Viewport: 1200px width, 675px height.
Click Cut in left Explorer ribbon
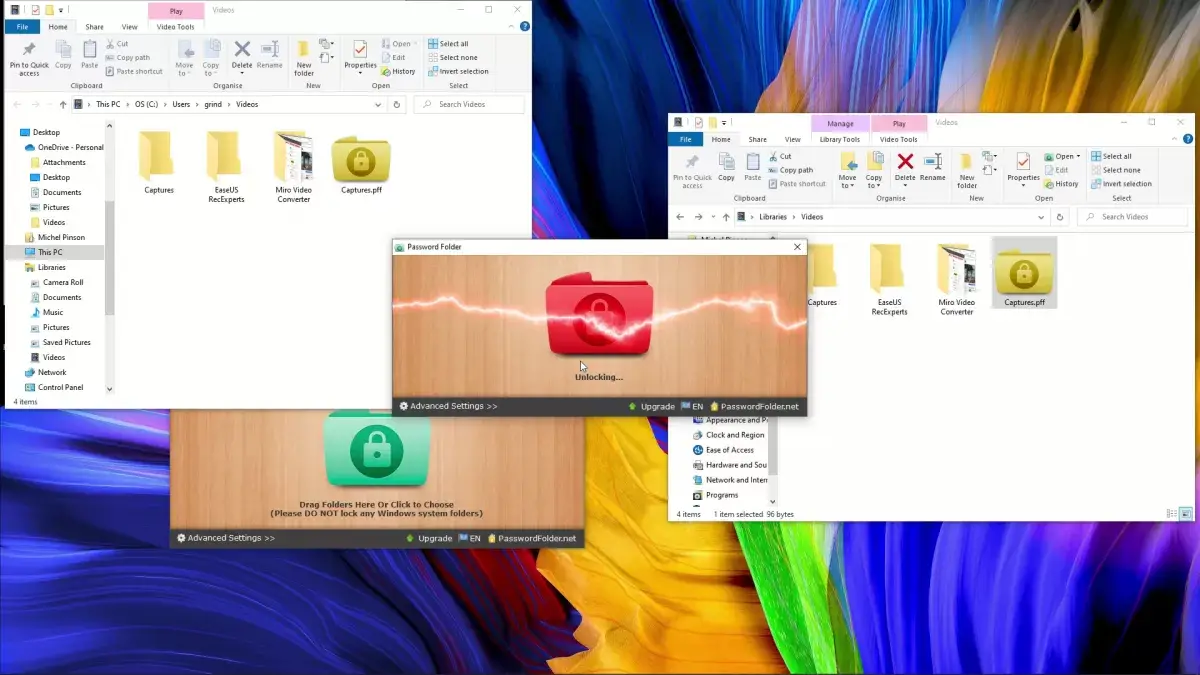(116, 44)
